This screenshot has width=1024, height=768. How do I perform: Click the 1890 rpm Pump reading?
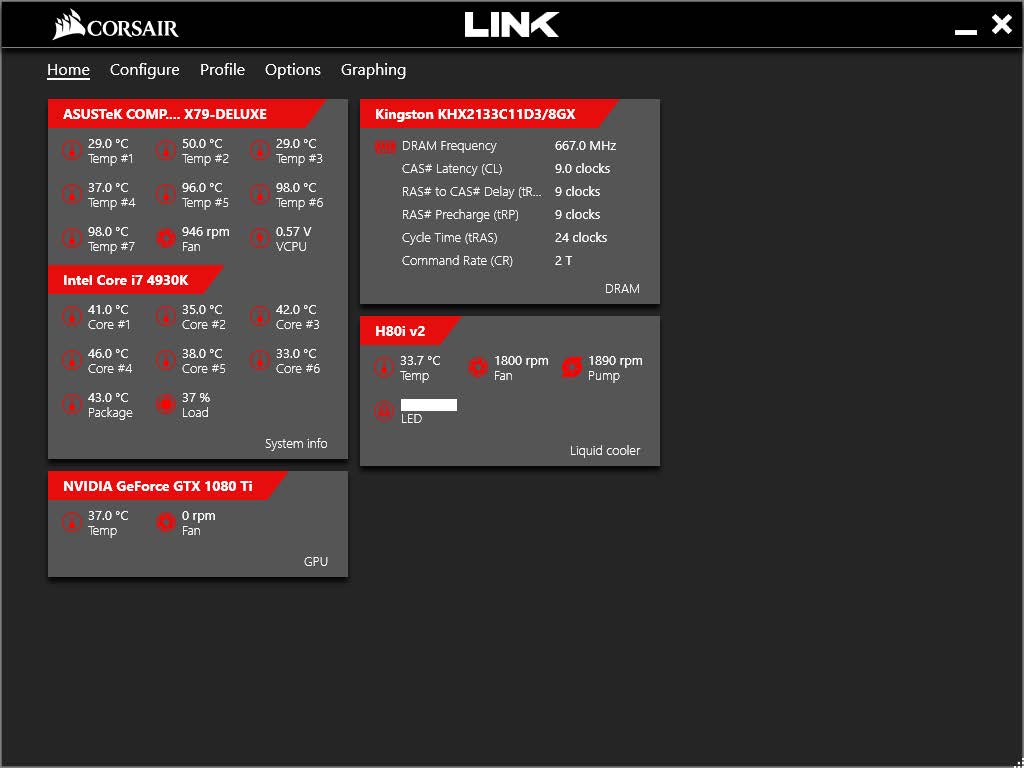(x=615, y=360)
